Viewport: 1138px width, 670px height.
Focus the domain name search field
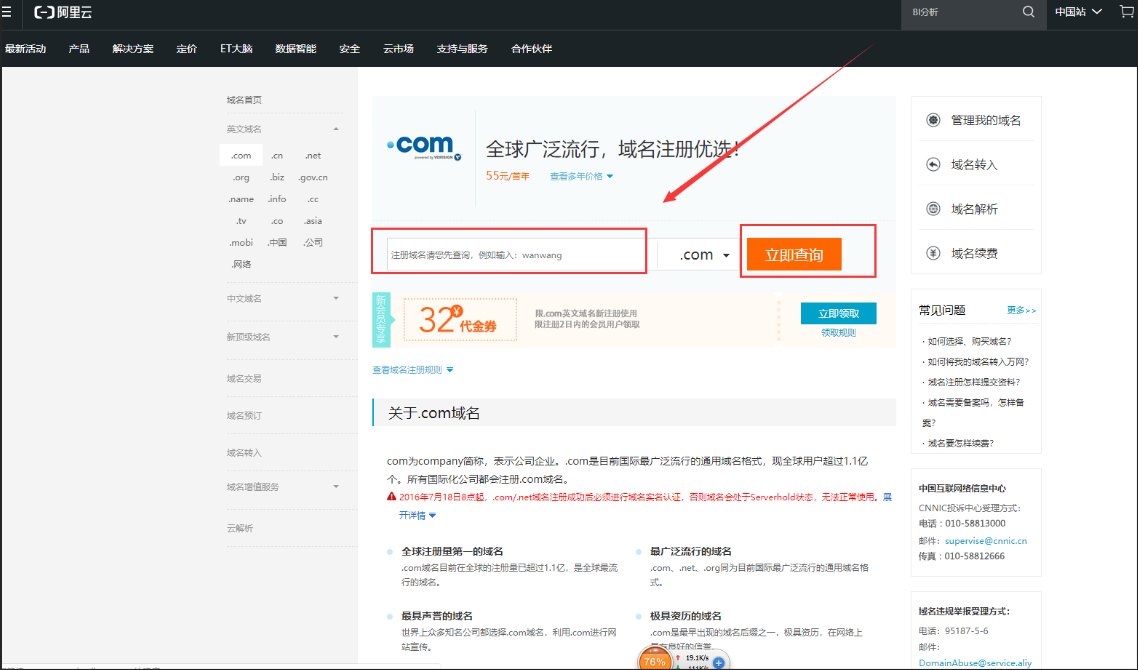pyautogui.click(x=516, y=255)
